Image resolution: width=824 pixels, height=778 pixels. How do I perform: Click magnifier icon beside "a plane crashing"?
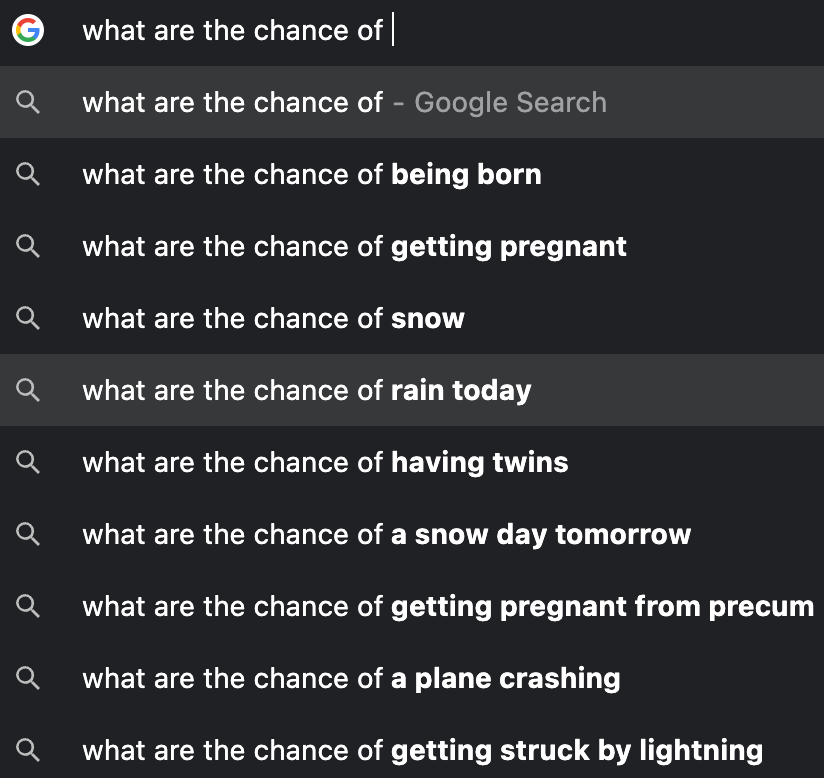[x=28, y=678]
